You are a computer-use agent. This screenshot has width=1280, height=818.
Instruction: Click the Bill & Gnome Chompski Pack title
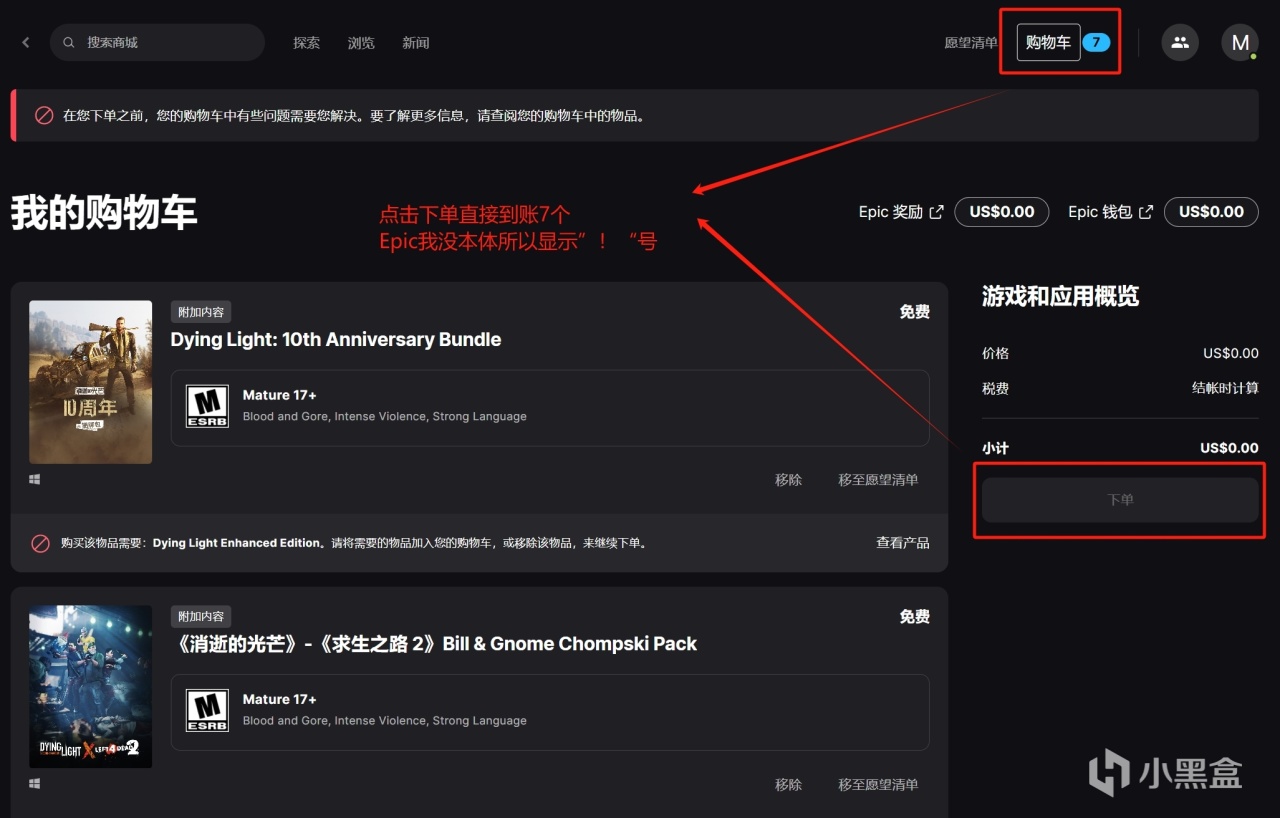pyautogui.click(x=434, y=644)
